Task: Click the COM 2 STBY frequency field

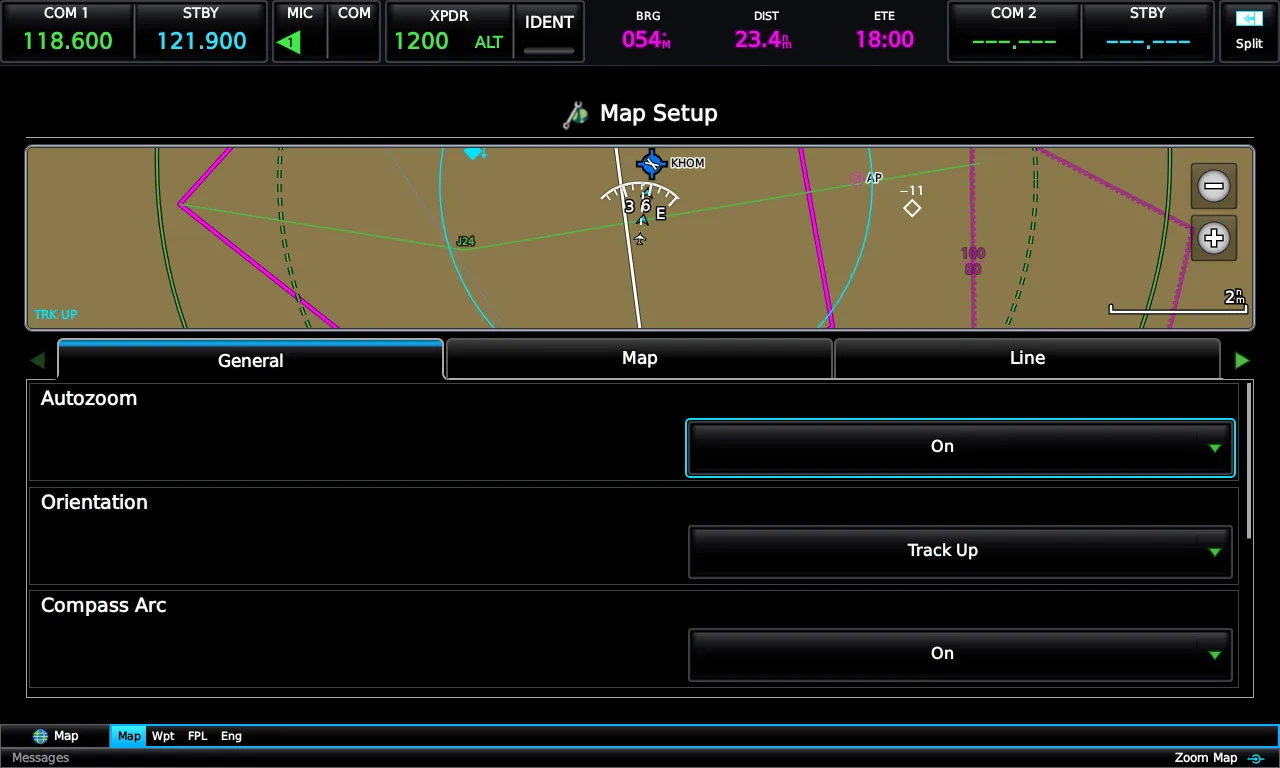Action: [x=1147, y=32]
